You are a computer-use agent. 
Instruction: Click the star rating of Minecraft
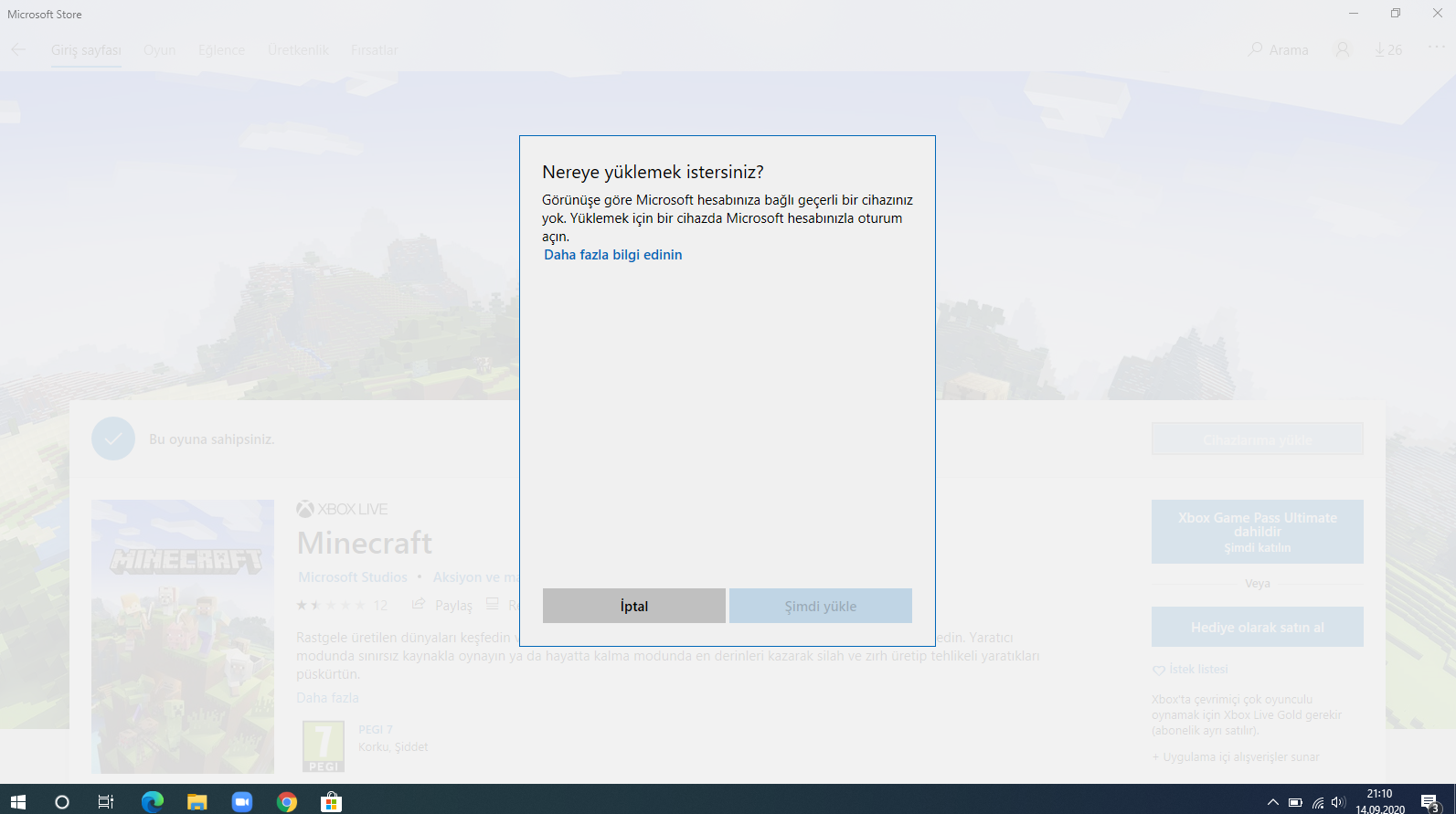coord(332,605)
